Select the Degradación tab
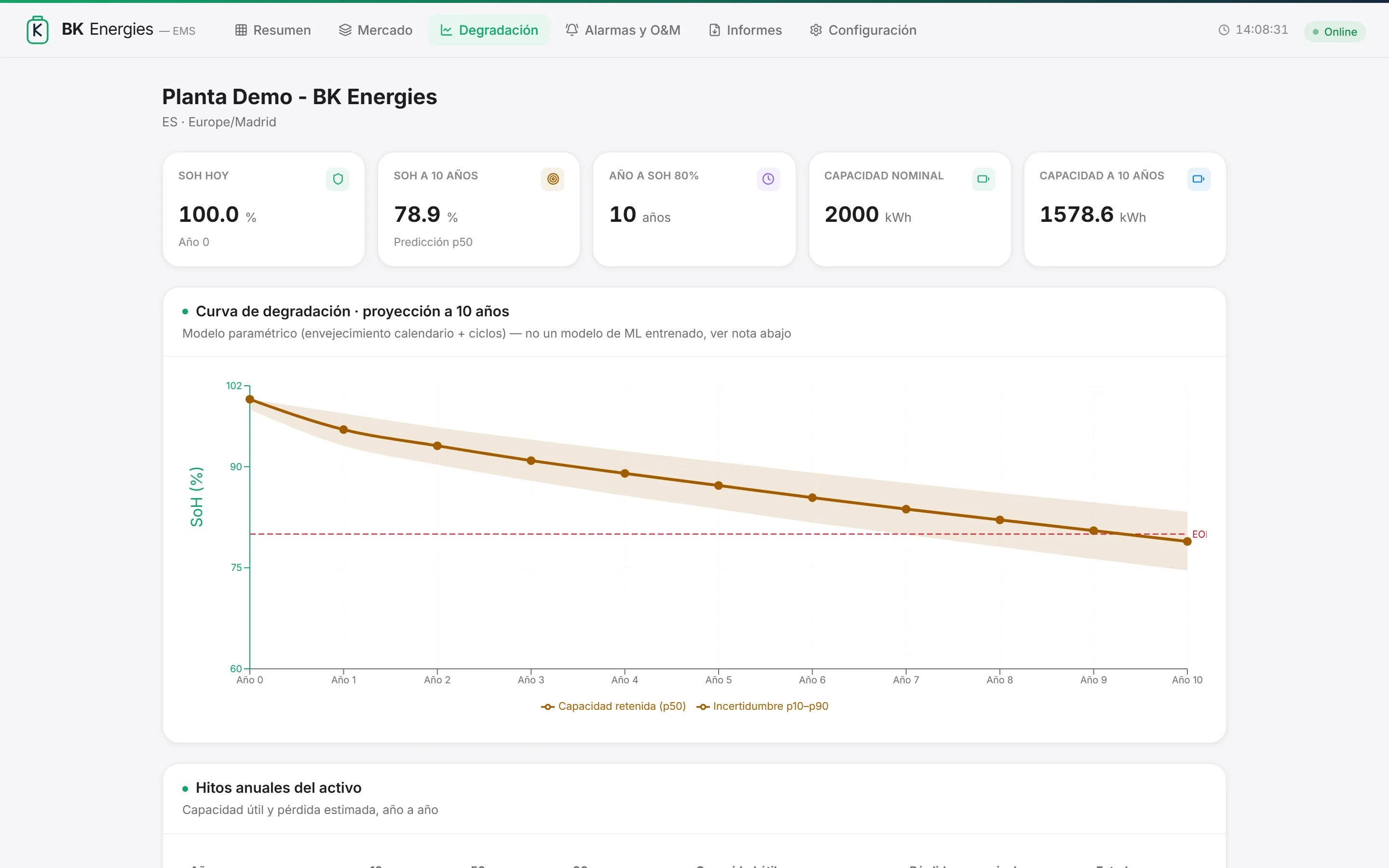This screenshot has height=868, width=1389. coord(489,30)
